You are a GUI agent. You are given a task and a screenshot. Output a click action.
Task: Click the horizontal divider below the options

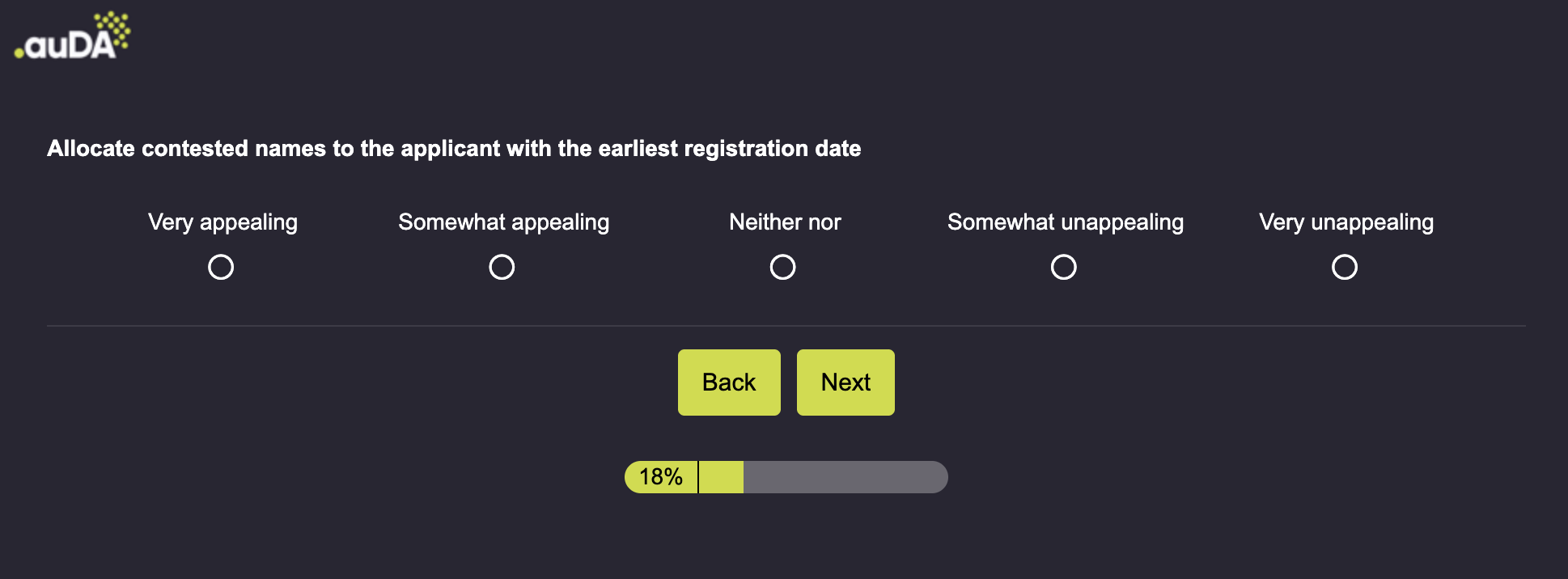[x=786, y=326]
